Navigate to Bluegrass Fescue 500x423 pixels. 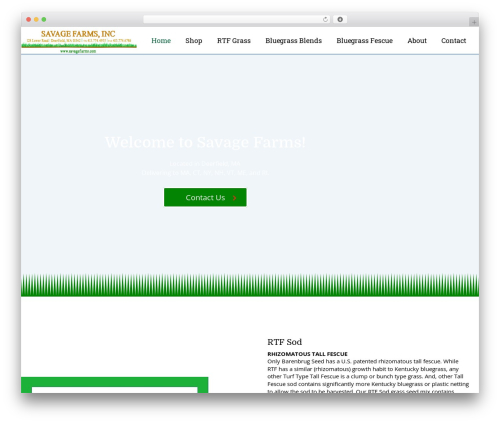[364, 41]
